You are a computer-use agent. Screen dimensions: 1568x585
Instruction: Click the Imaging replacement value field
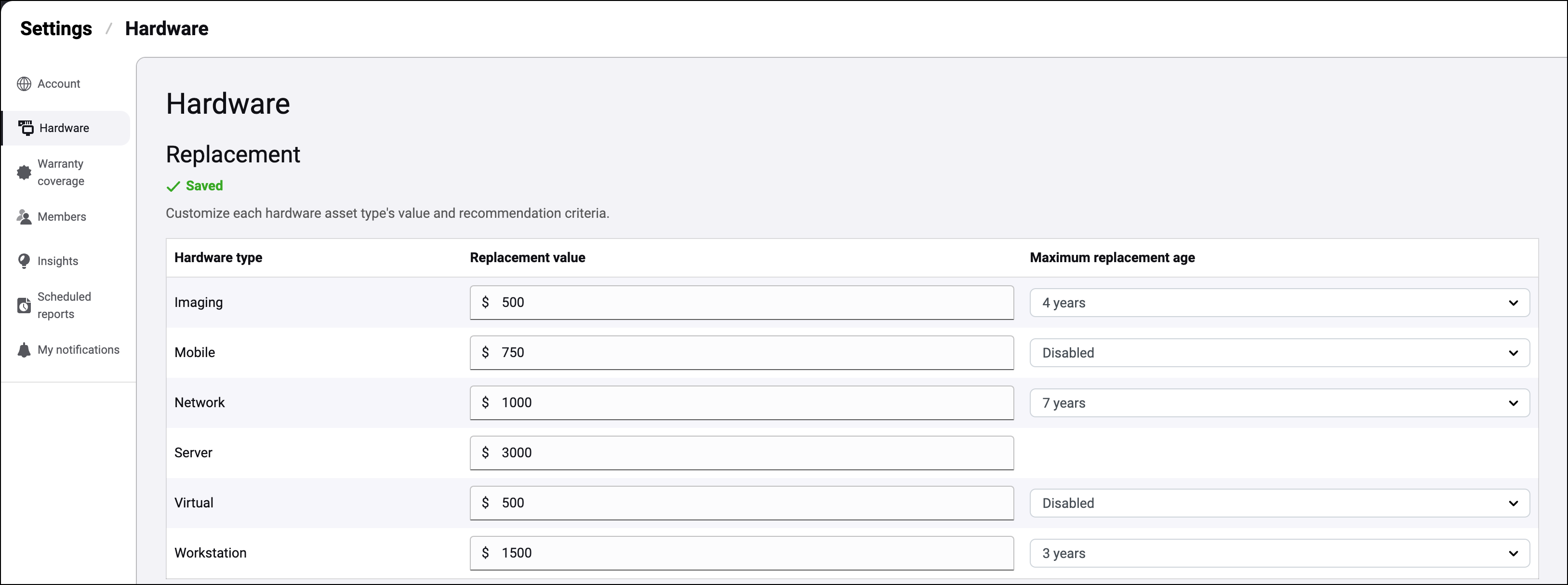coord(742,303)
